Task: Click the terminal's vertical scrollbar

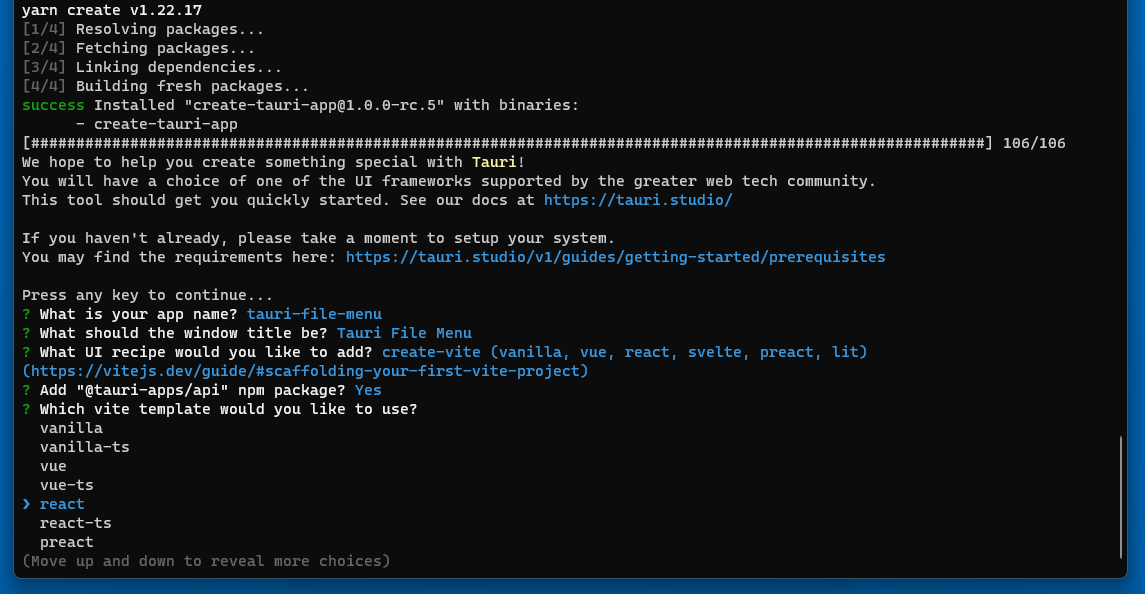Action: [1120, 495]
